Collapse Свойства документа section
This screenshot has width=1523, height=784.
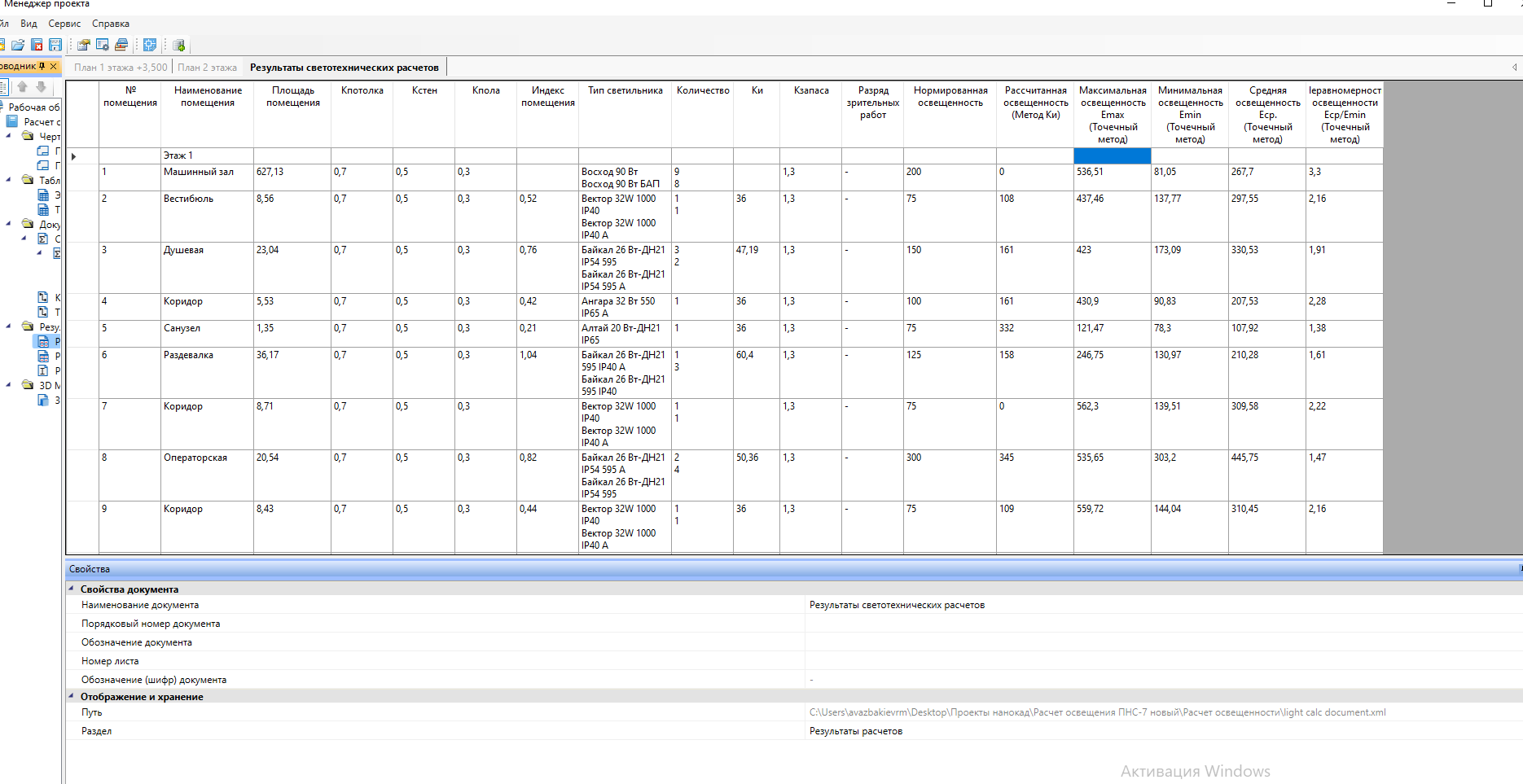pyautogui.click(x=72, y=589)
